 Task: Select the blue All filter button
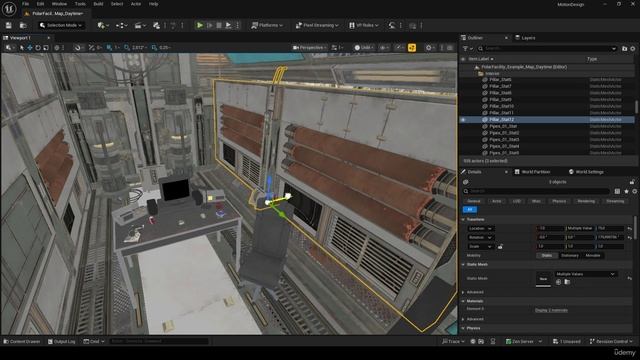click(x=470, y=209)
